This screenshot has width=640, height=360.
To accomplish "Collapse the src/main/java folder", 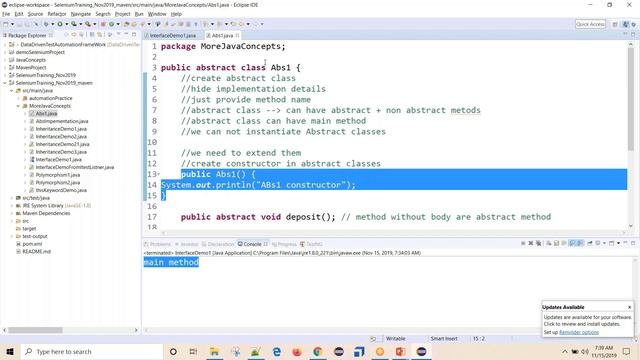I will pos(12,91).
